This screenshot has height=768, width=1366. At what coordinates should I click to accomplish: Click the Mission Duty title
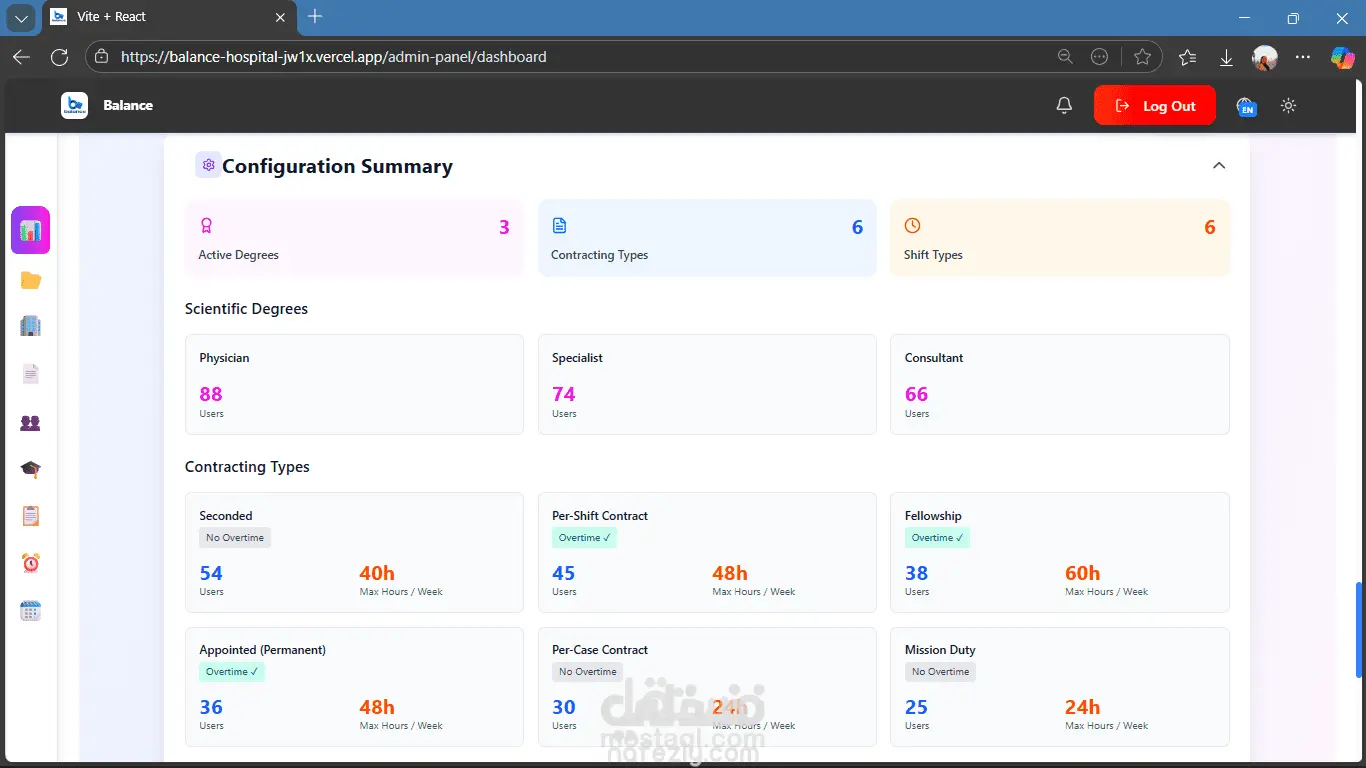point(940,650)
